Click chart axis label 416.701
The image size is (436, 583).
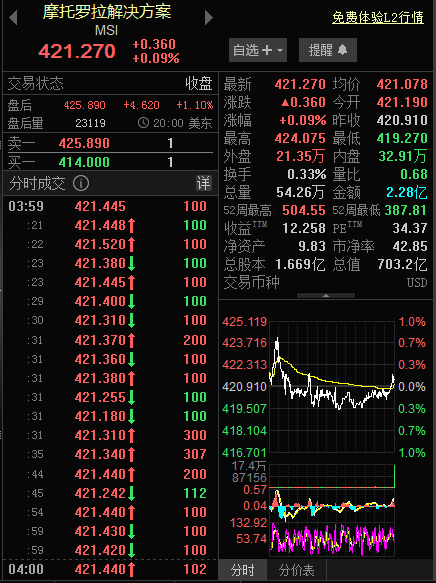click(245, 452)
